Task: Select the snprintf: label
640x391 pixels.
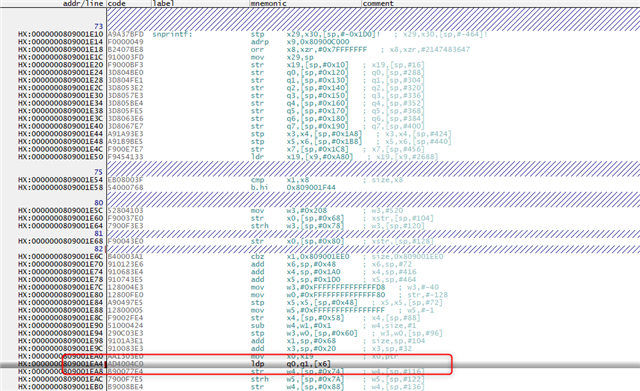Action: [172, 34]
